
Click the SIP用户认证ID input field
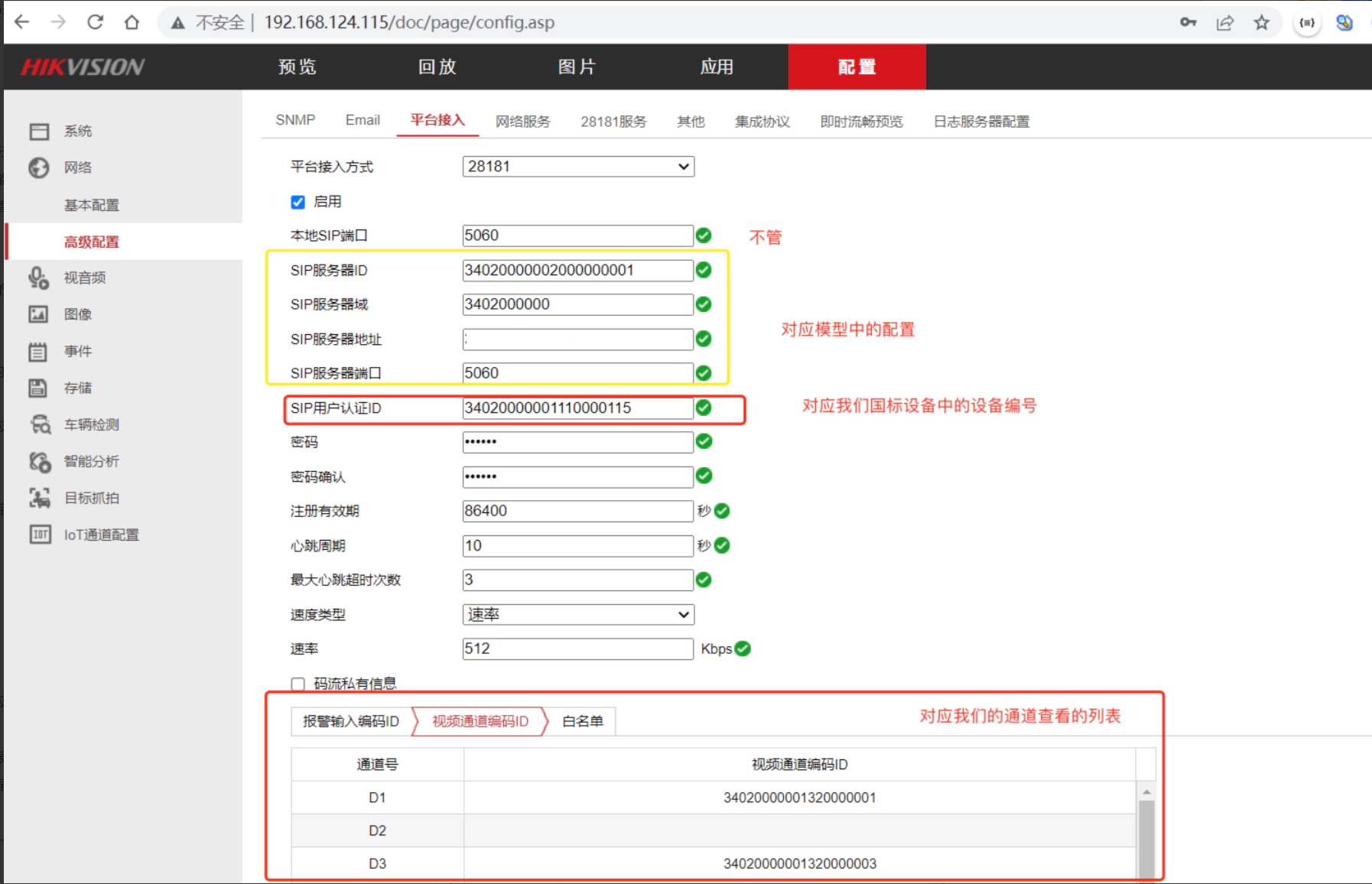(578, 408)
